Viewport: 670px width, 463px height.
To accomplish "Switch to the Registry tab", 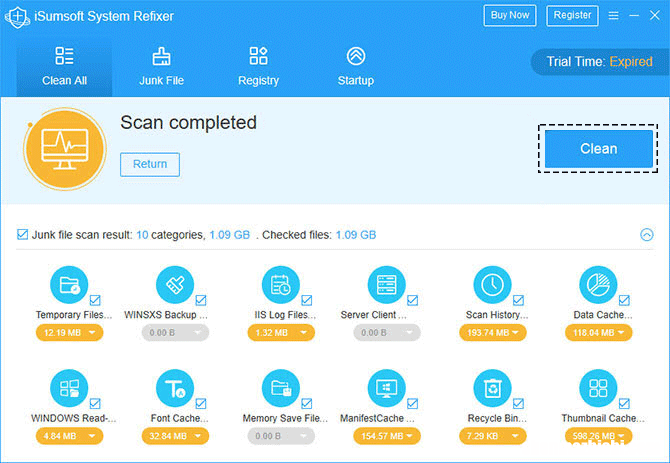I will point(259,67).
